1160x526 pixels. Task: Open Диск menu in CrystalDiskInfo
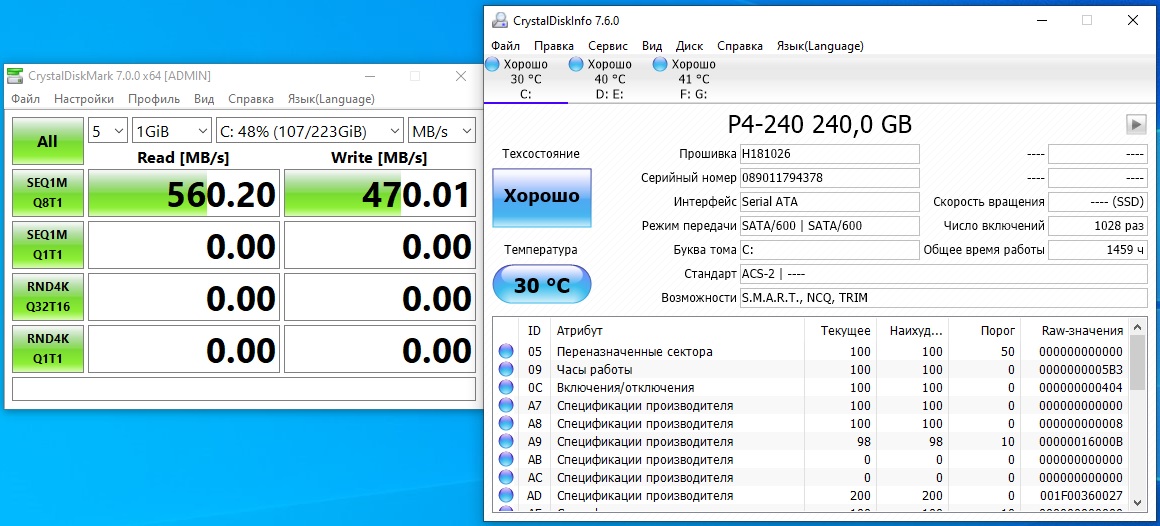tap(689, 46)
